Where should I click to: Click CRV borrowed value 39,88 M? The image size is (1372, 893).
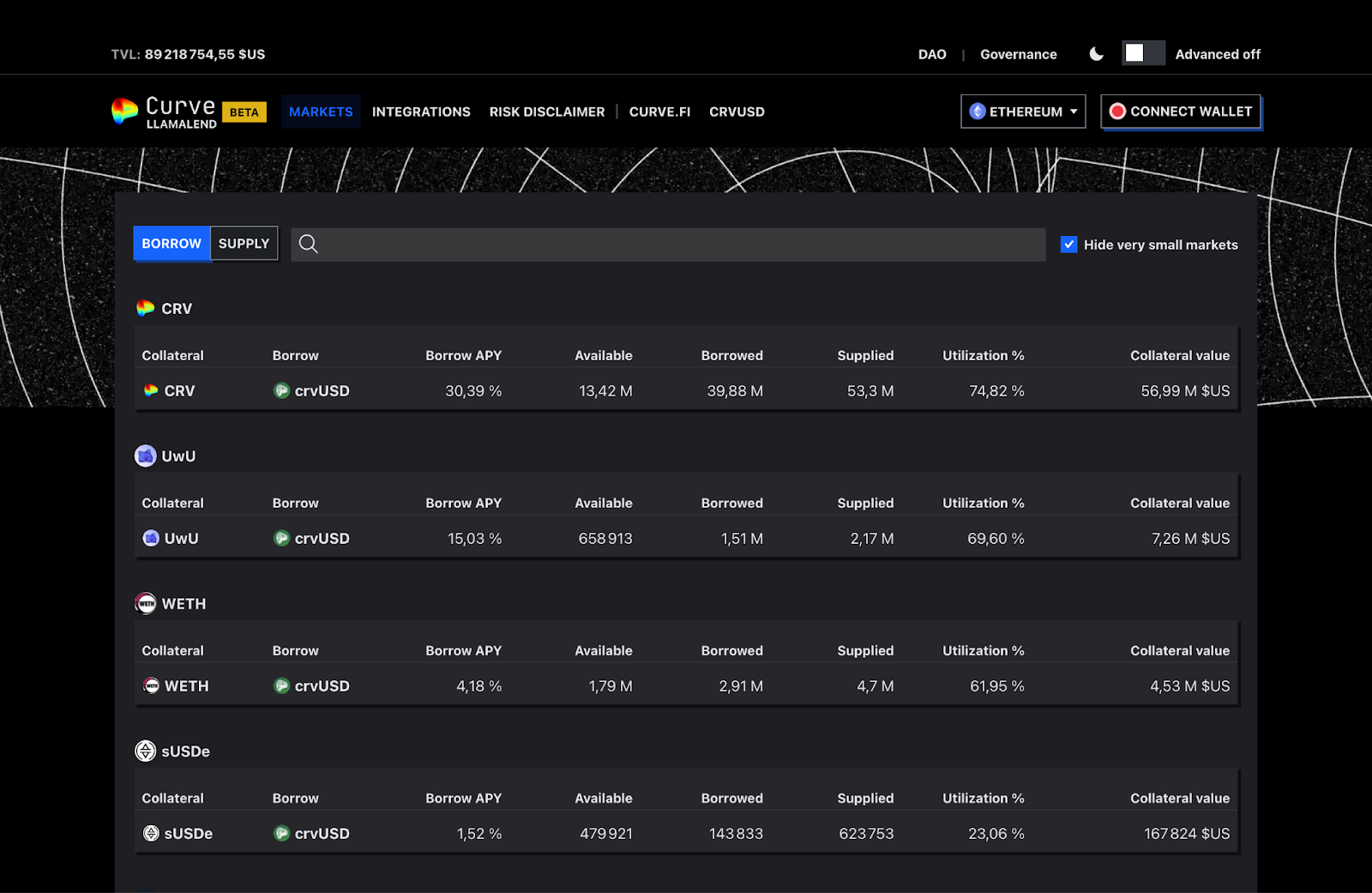[735, 390]
